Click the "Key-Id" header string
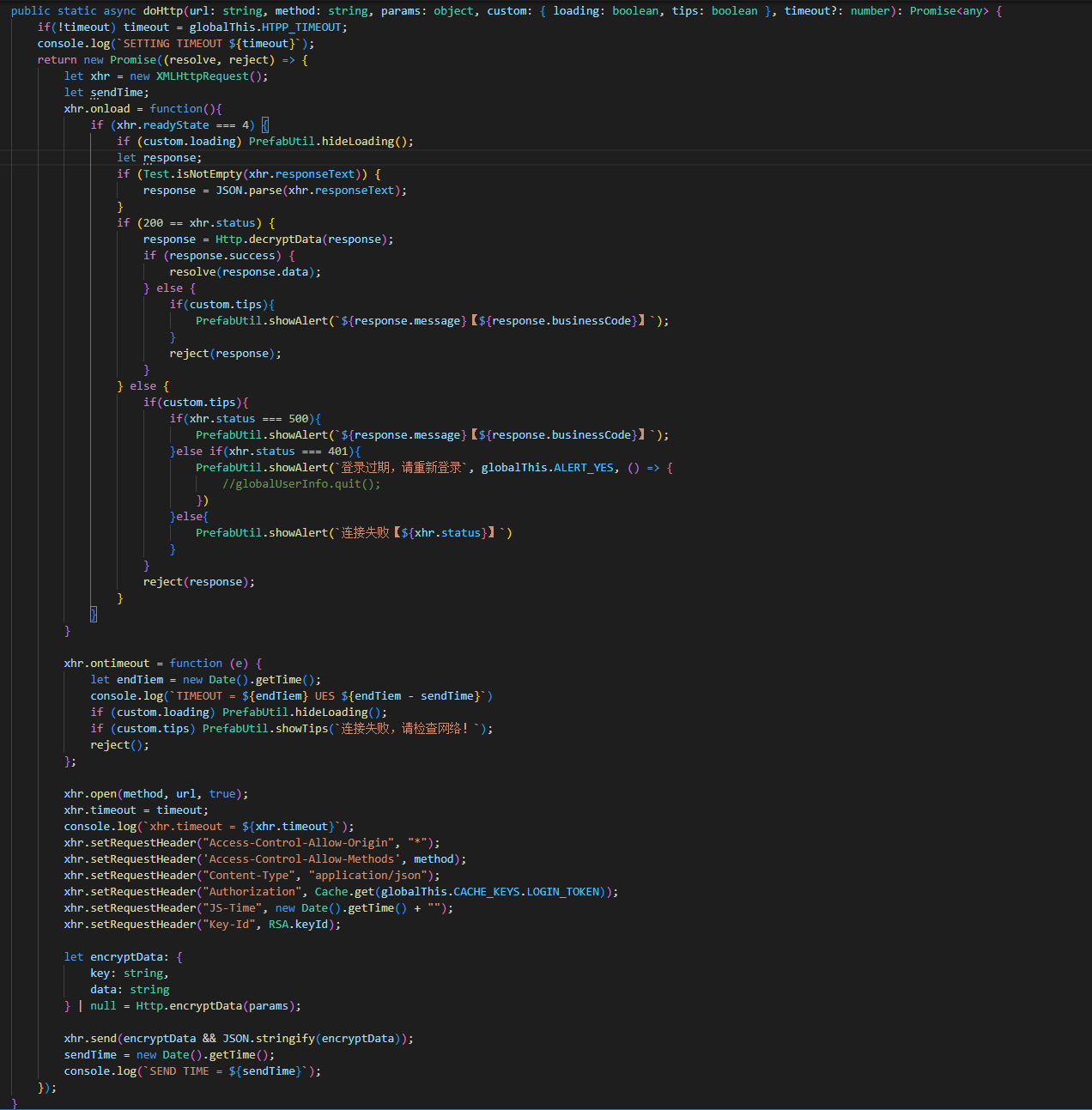 point(228,925)
